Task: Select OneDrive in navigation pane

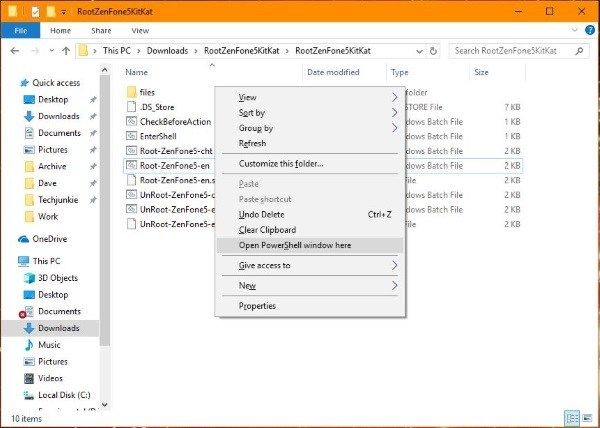Action: pos(49,239)
